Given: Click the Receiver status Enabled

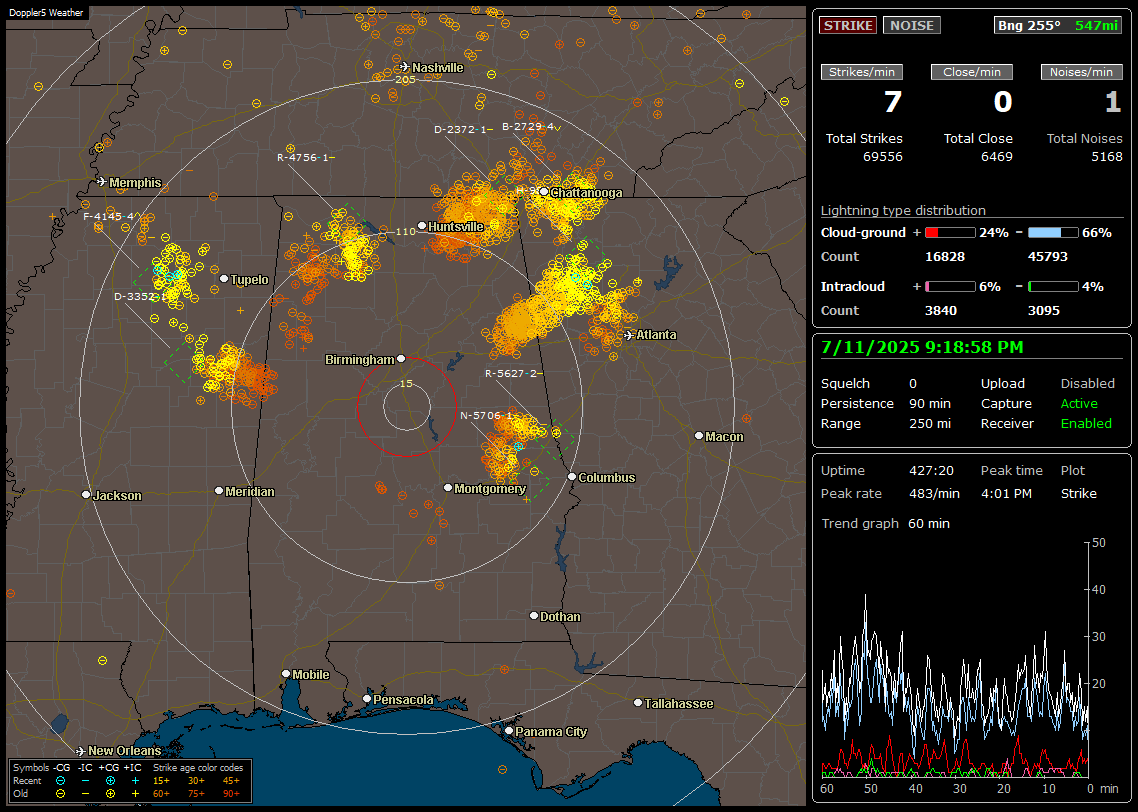Looking at the screenshot, I should coord(1086,423).
